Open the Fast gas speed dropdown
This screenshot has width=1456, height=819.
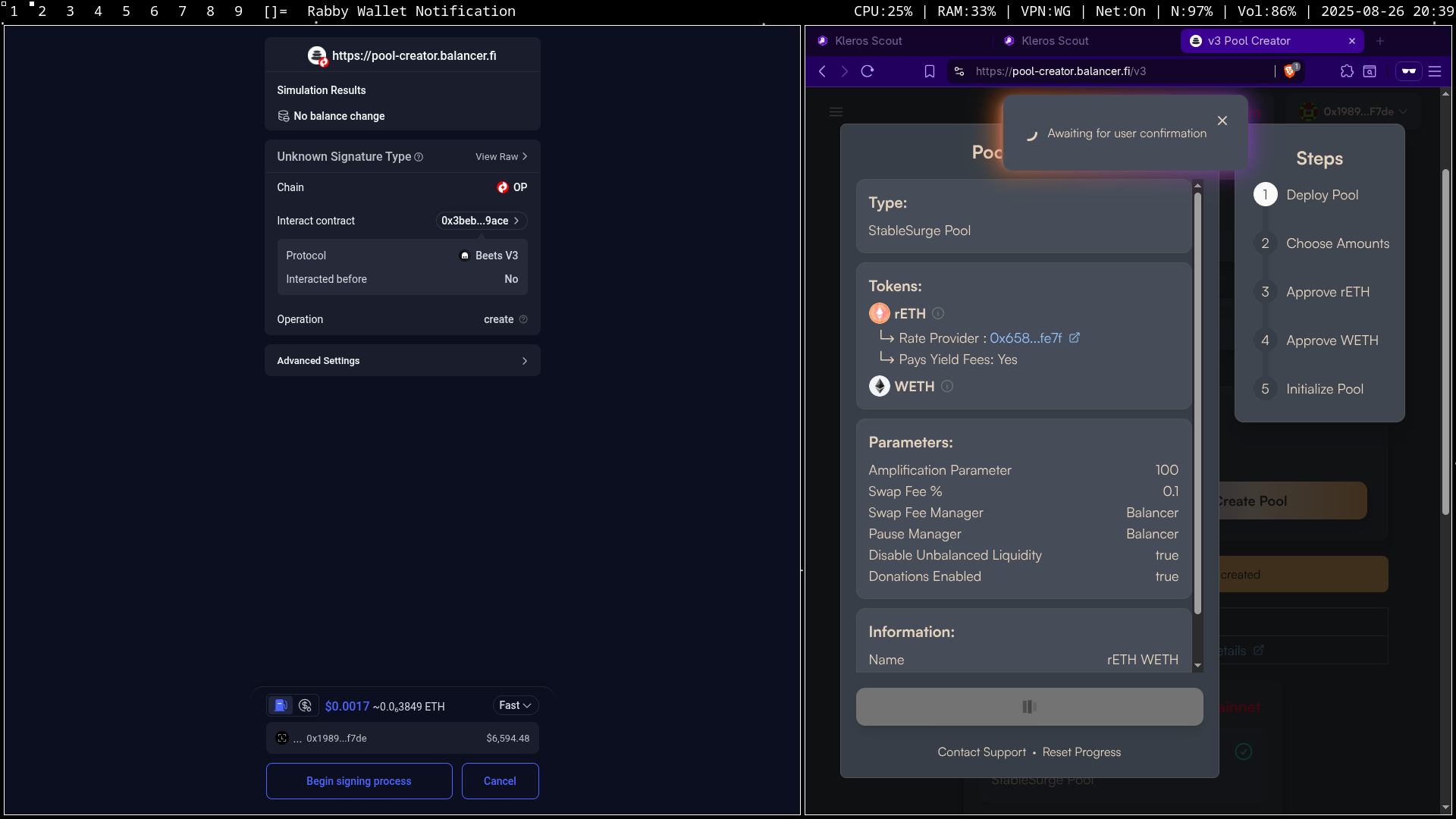[x=516, y=705]
